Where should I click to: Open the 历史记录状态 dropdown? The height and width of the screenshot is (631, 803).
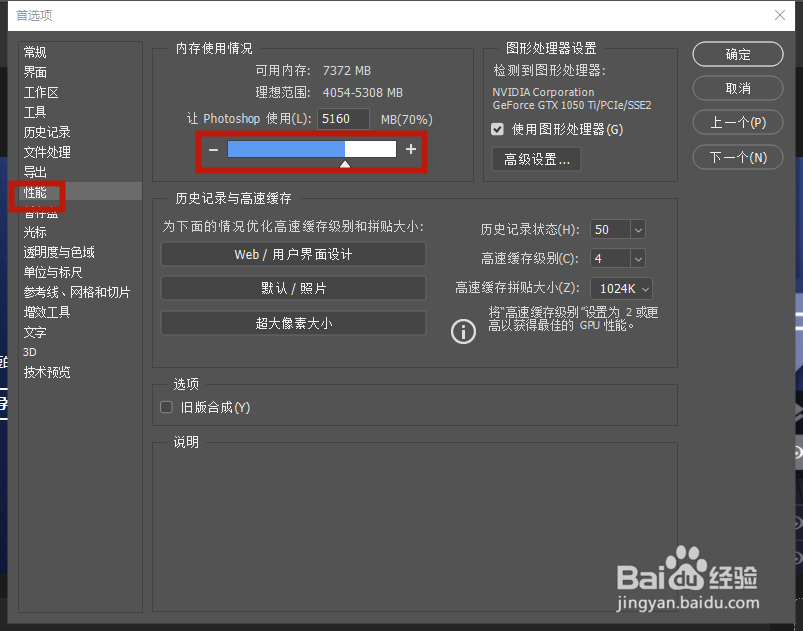(638, 229)
